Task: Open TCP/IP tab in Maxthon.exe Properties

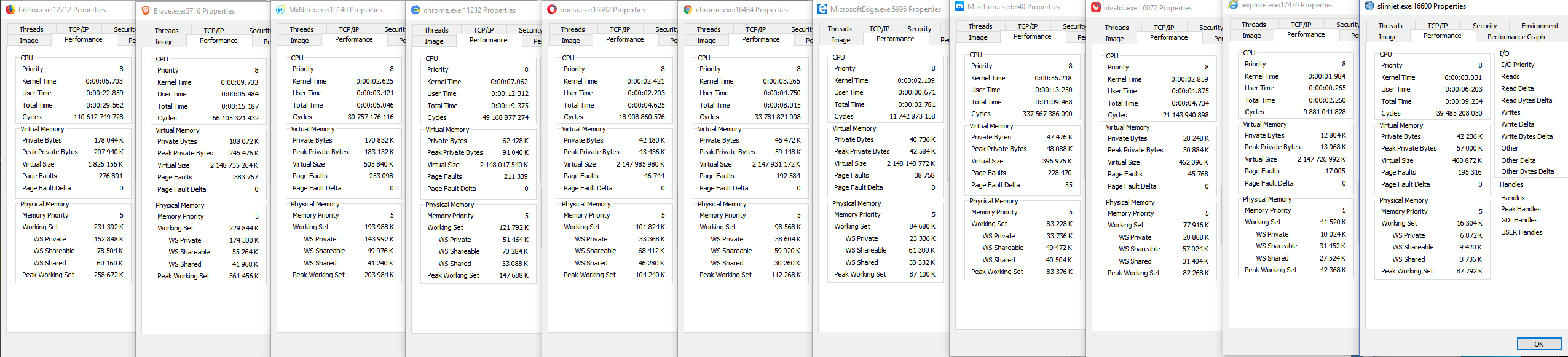Action: tap(1028, 26)
